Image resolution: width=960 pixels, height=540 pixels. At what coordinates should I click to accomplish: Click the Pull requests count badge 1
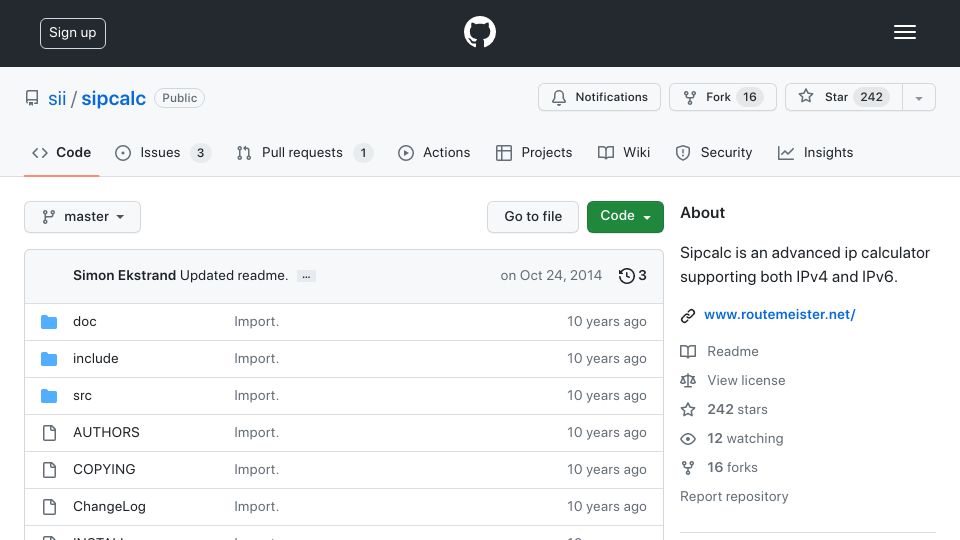tap(363, 153)
